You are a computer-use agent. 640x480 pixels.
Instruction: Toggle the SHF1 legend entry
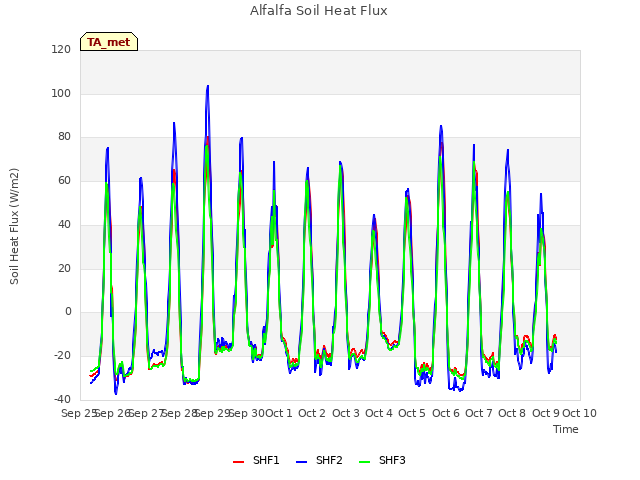click(x=256, y=460)
